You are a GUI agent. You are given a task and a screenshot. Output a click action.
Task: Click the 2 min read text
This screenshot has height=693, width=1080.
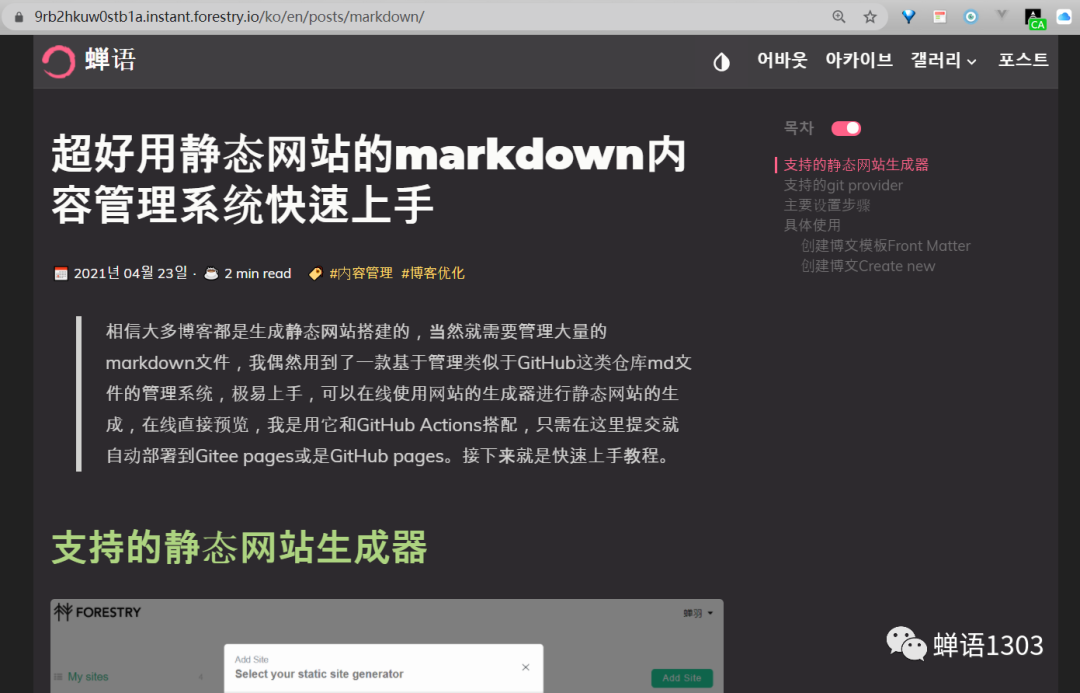pyautogui.click(x=258, y=273)
